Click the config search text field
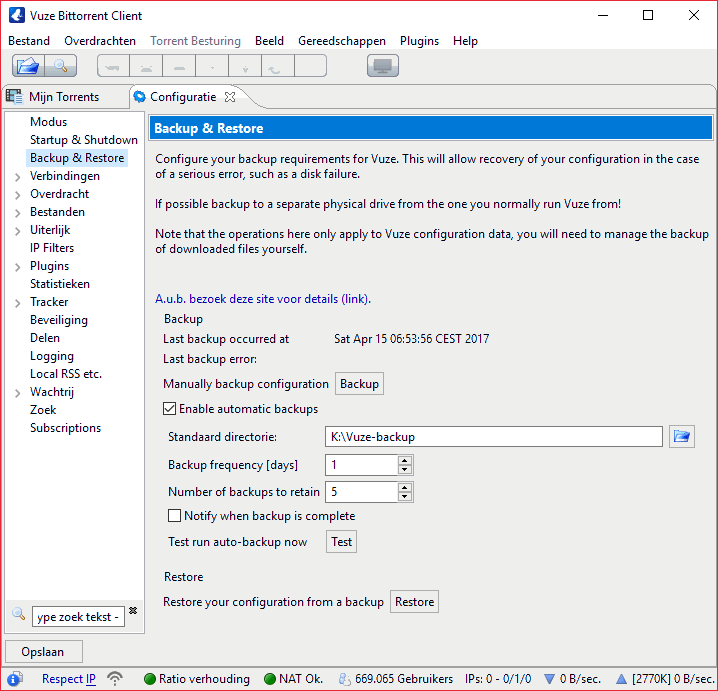The height and width of the screenshot is (691, 718). click(78, 617)
